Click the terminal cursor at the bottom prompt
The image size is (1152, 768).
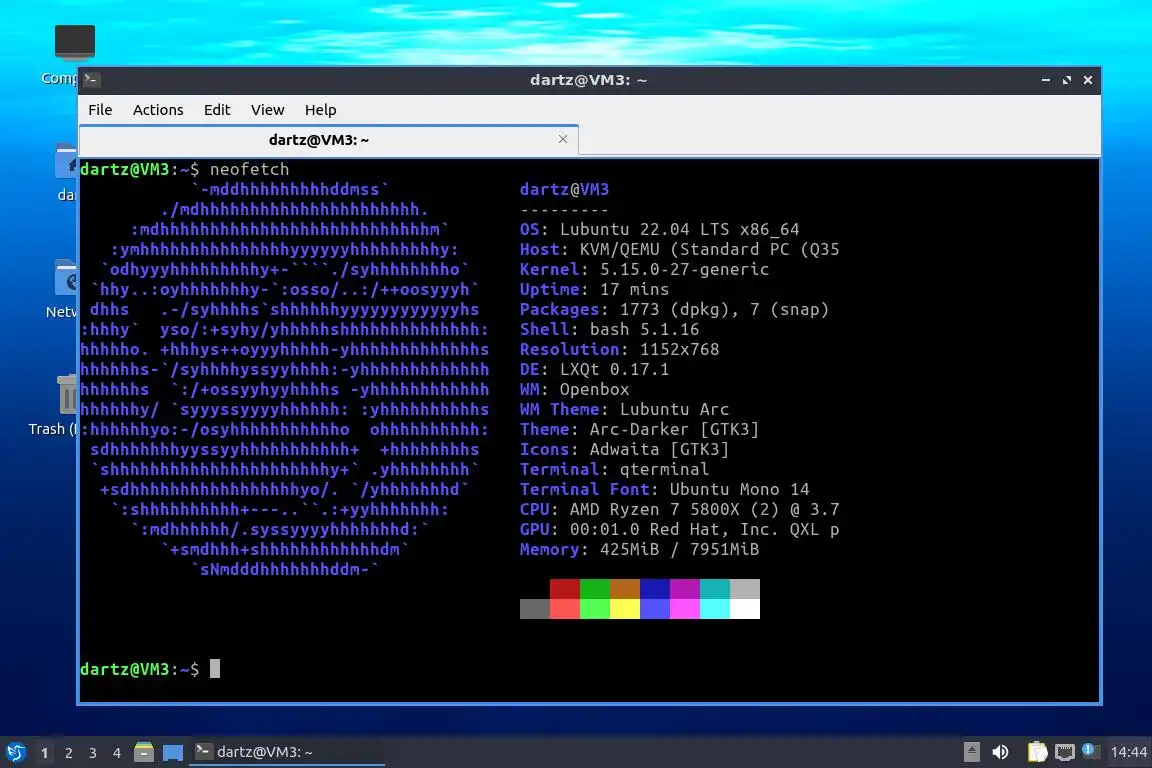[215, 668]
